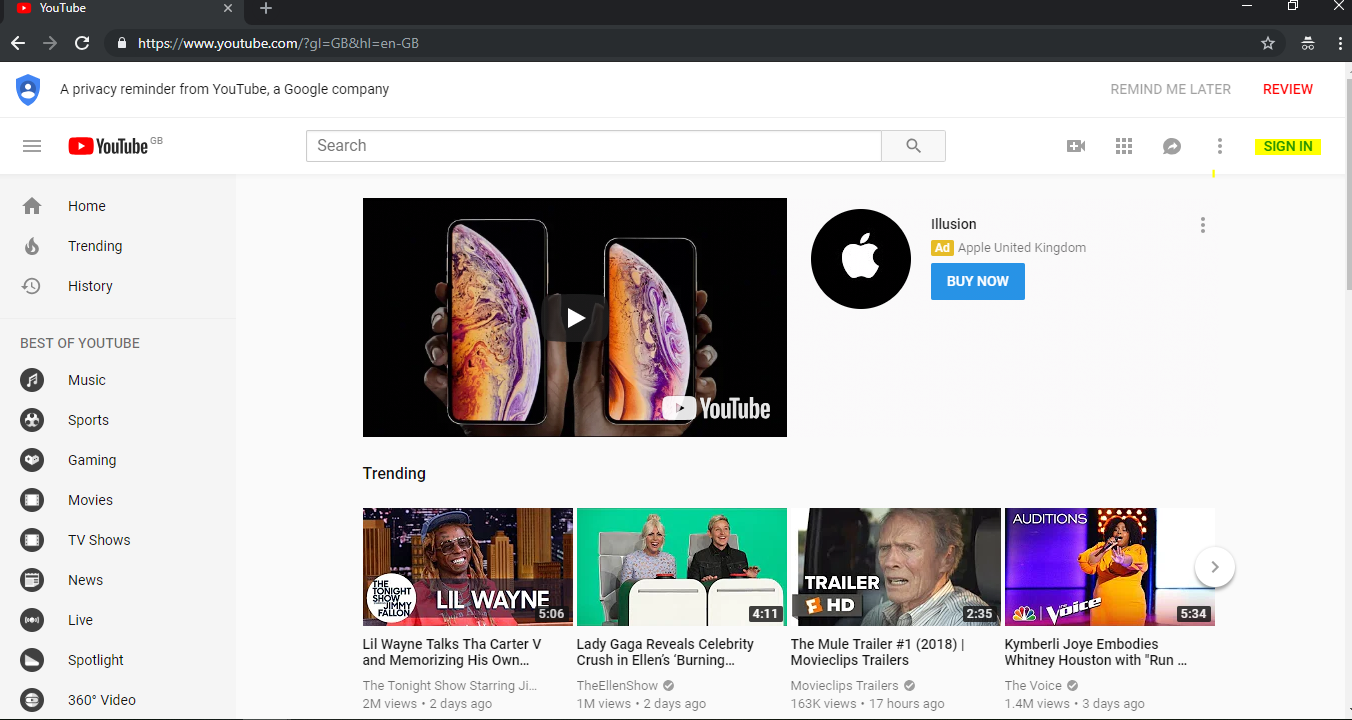
Task: Click the SIGN IN button
Action: click(x=1288, y=146)
